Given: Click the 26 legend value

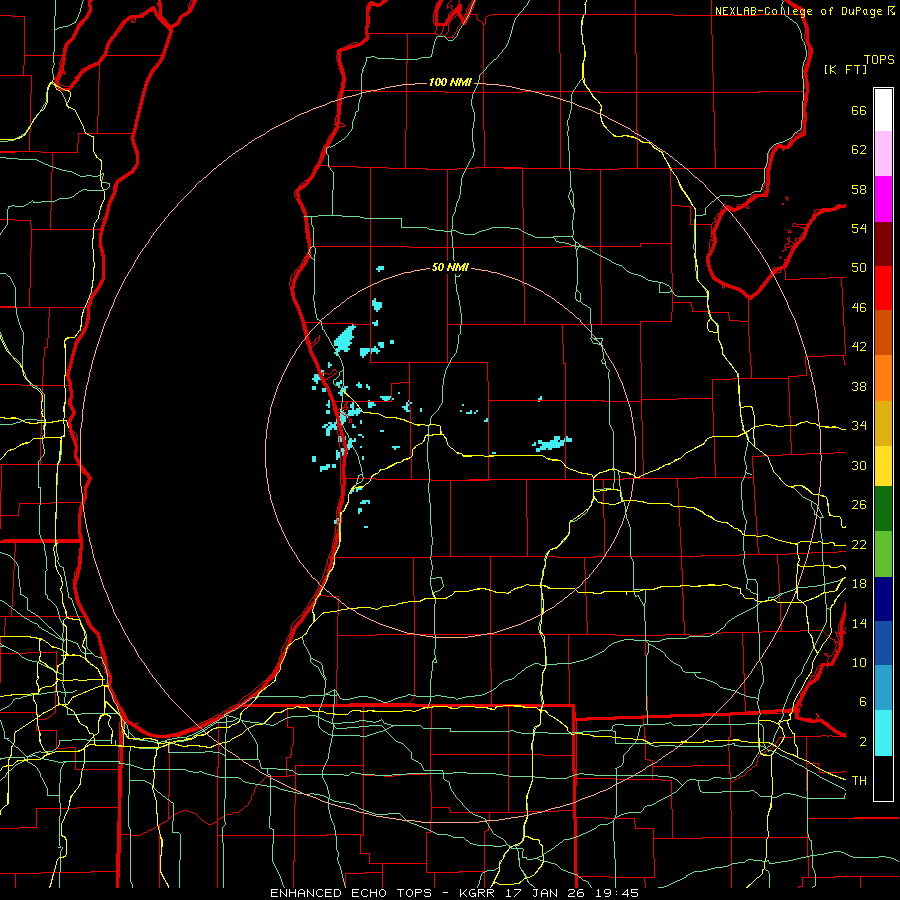Looking at the screenshot, I should tap(859, 505).
